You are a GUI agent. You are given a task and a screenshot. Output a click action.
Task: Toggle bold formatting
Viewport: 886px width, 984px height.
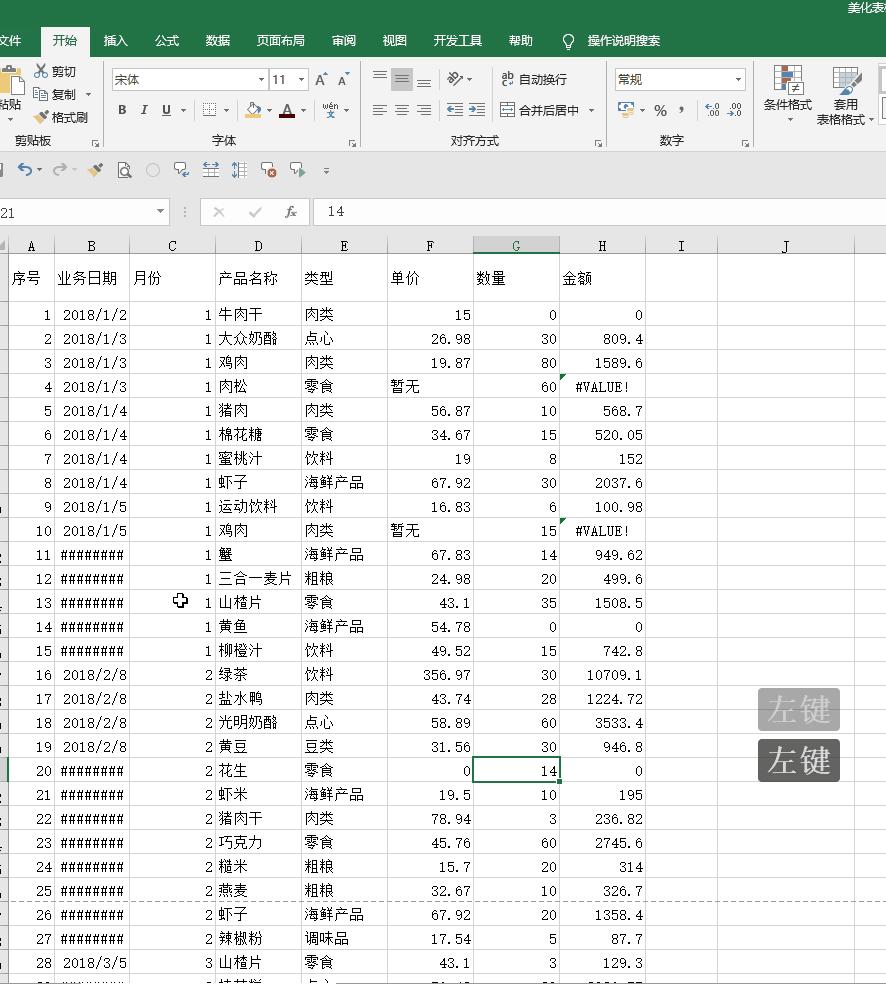coord(122,110)
